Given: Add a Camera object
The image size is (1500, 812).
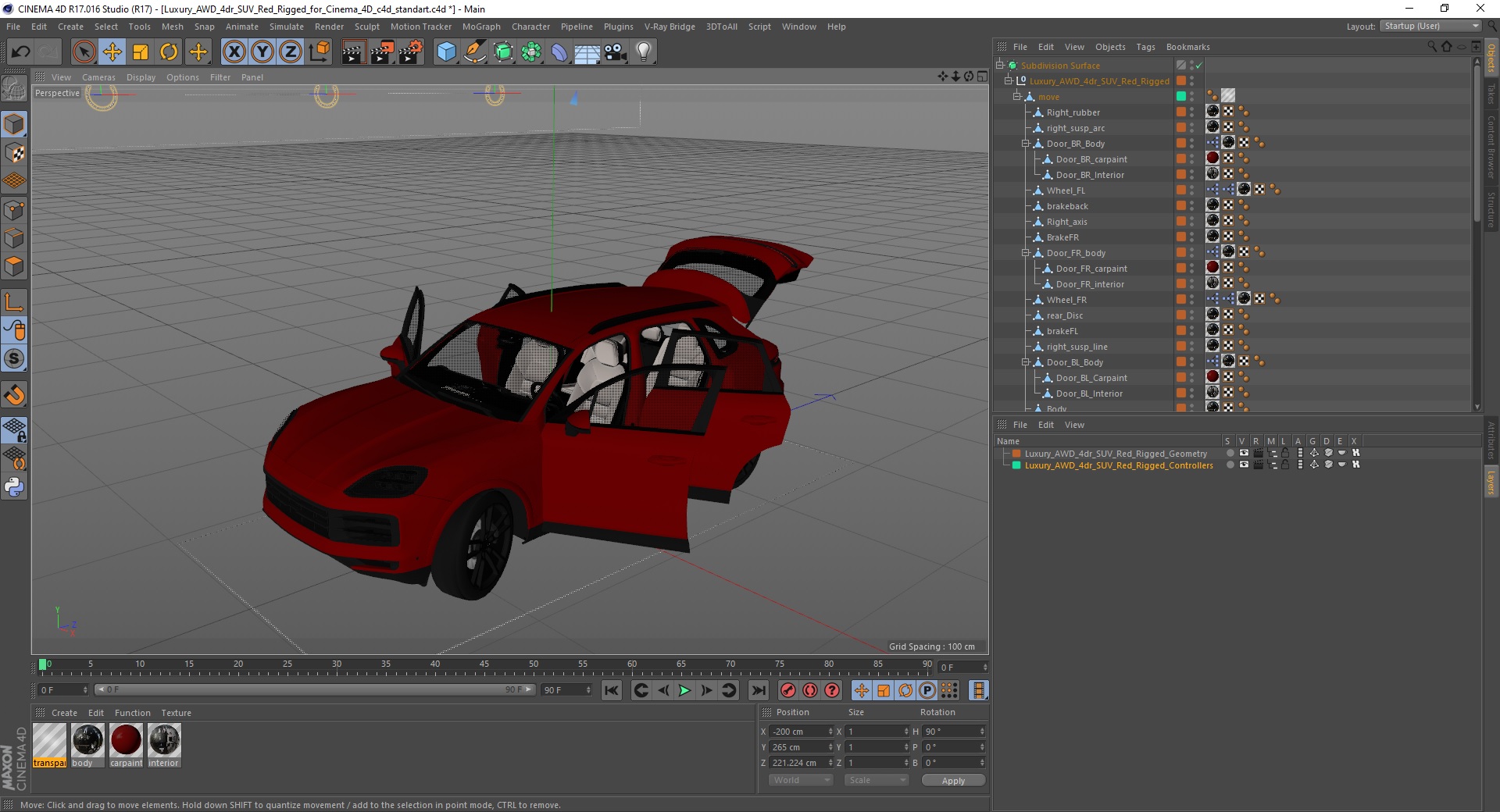Looking at the screenshot, I should 616,52.
